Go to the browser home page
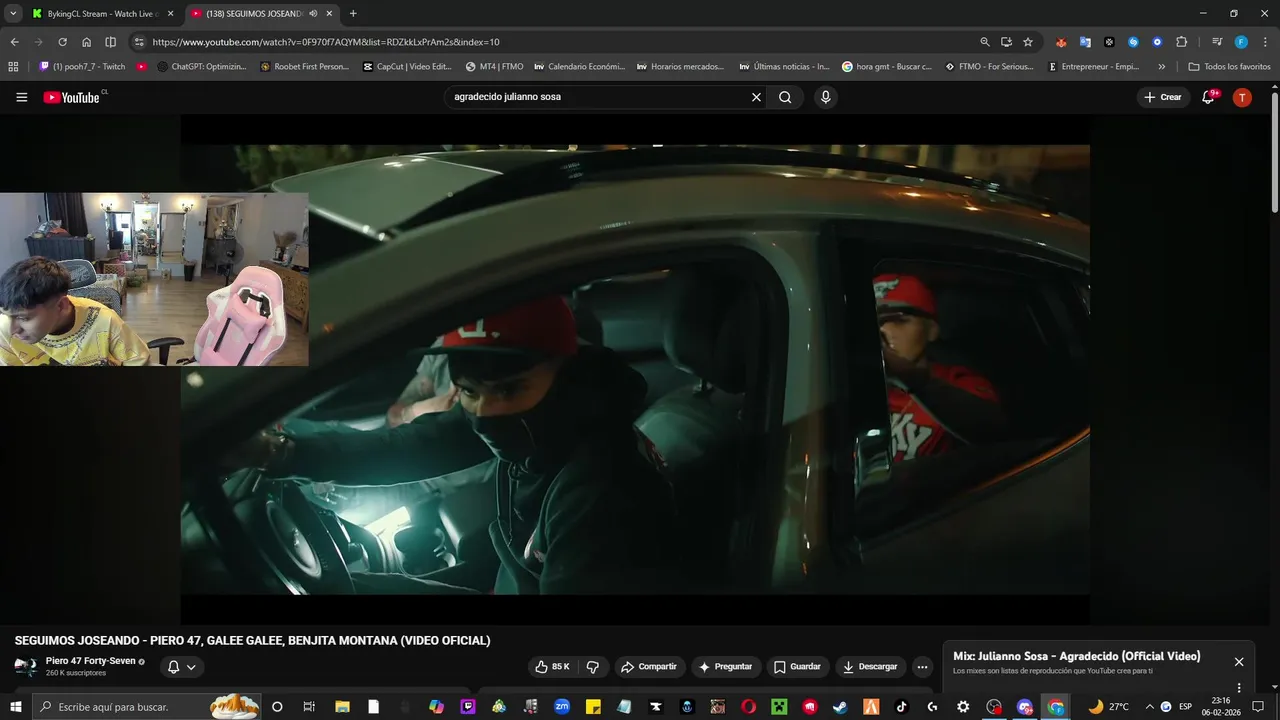This screenshot has width=1280, height=720. click(x=86, y=42)
